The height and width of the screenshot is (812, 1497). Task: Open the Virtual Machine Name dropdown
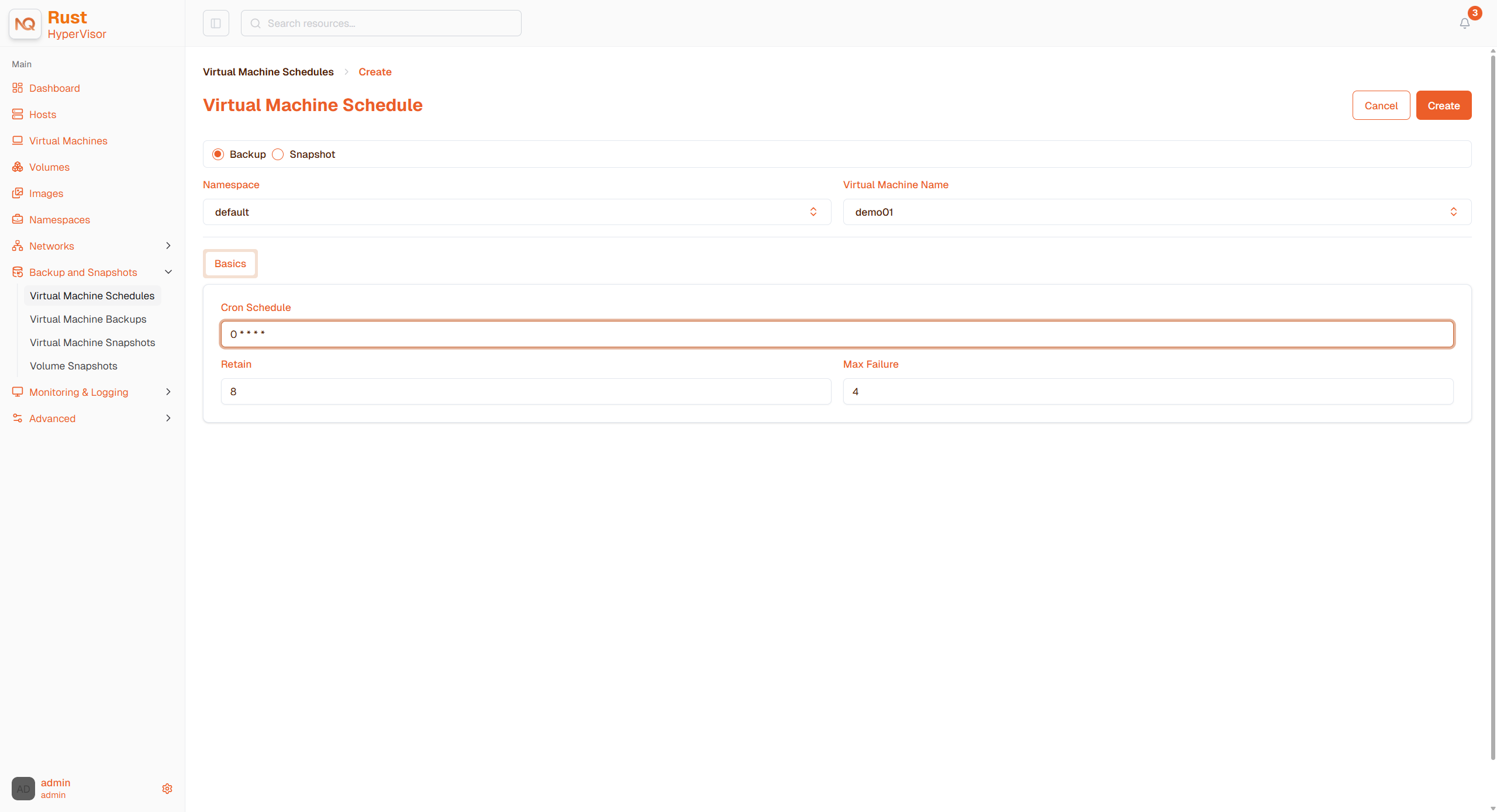[1157, 212]
